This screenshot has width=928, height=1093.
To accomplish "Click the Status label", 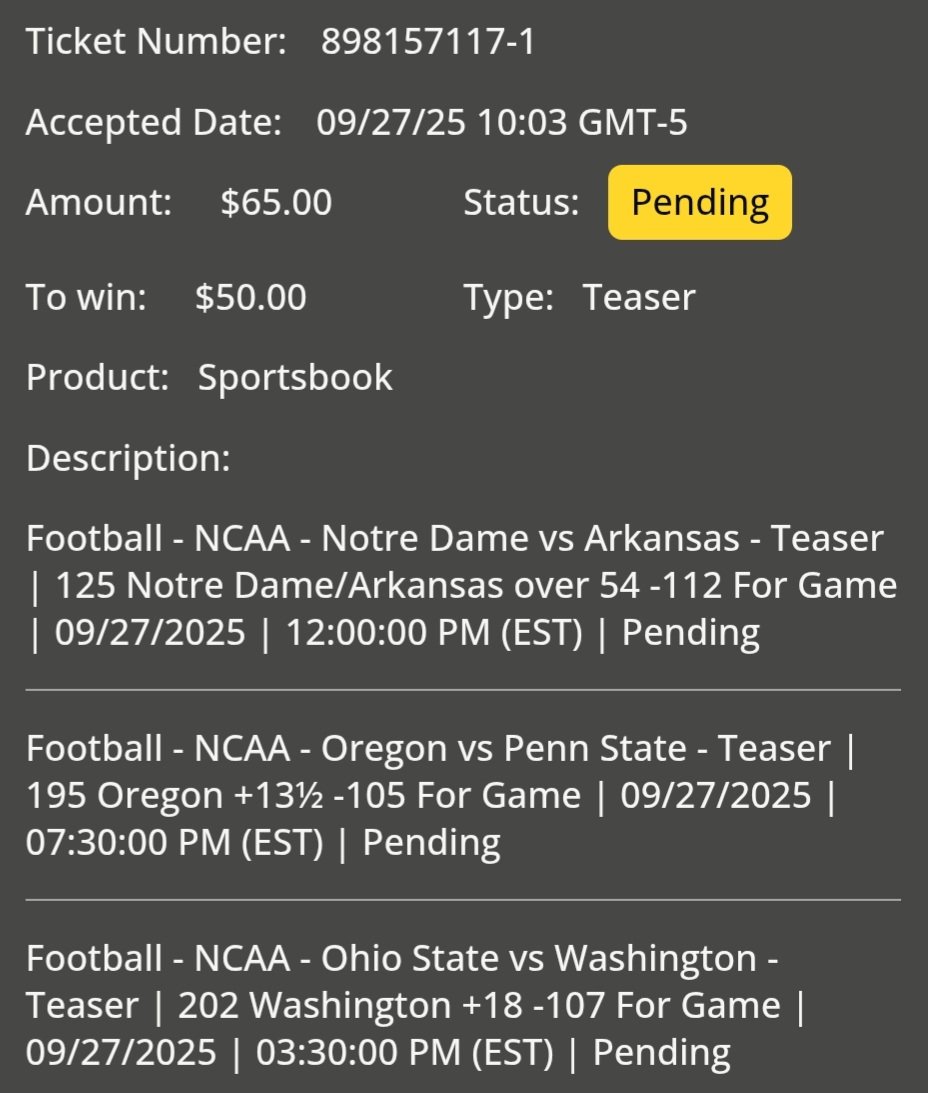I will [522, 202].
